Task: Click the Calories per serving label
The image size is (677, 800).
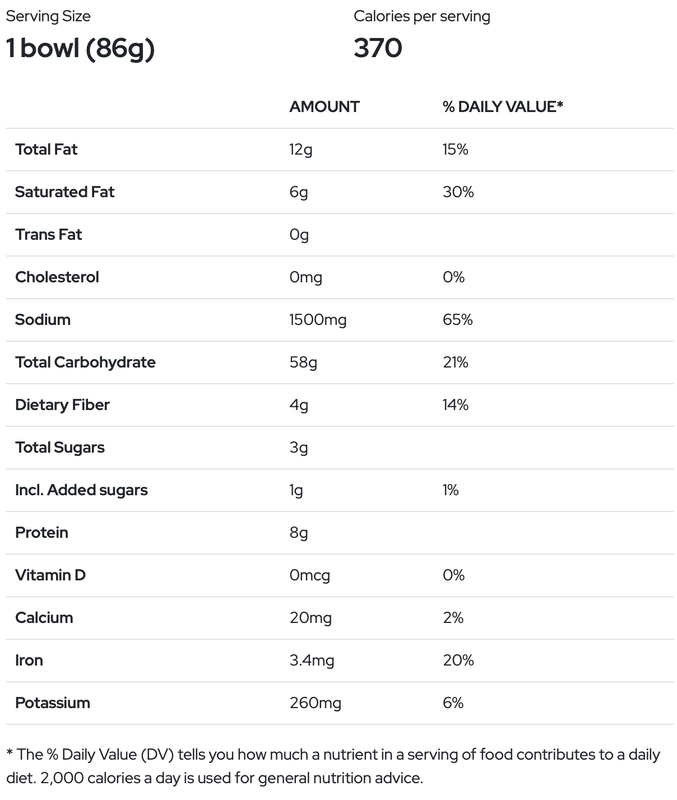Action: pyautogui.click(x=422, y=17)
